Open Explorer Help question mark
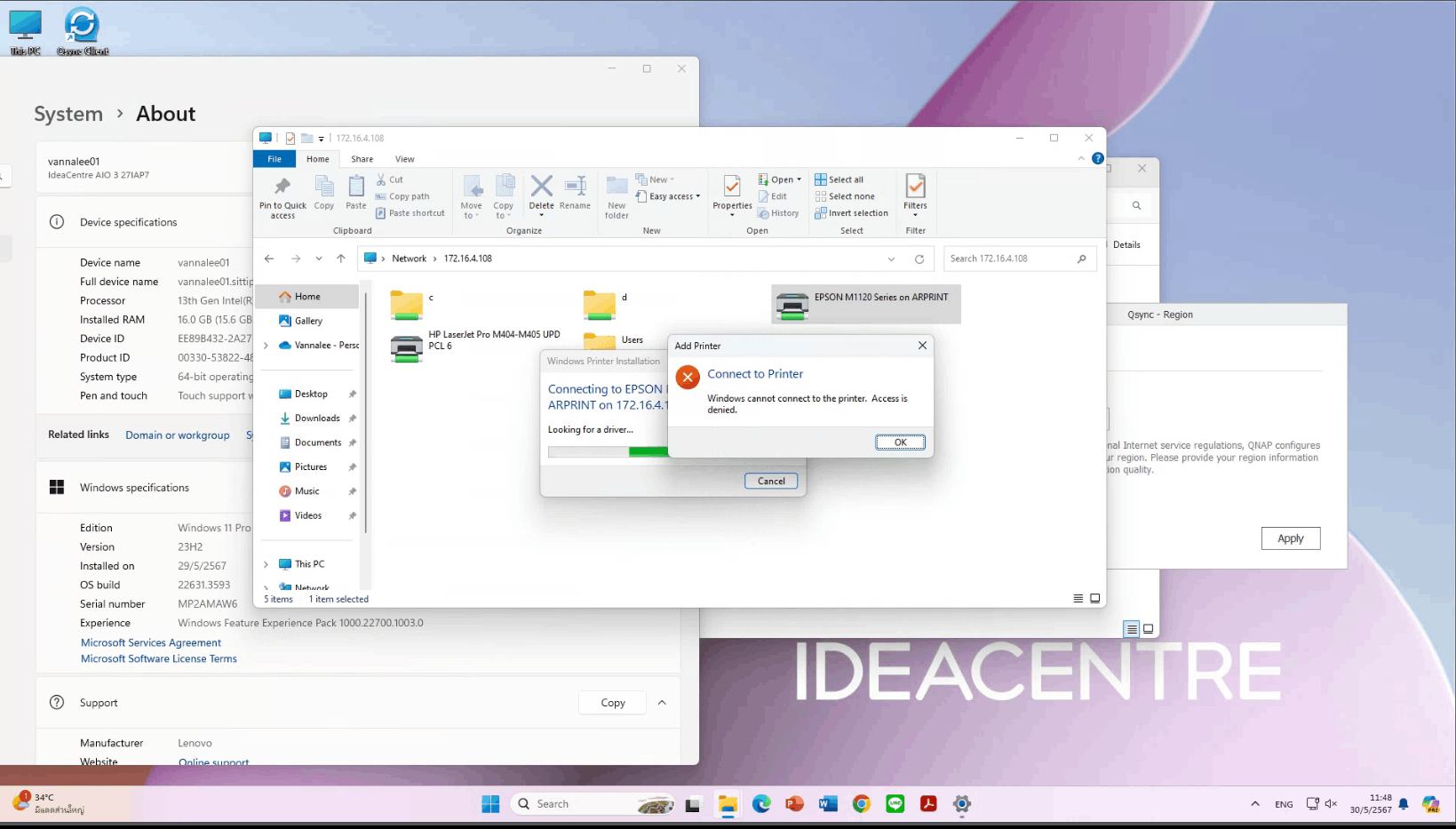The height and width of the screenshot is (829, 1456). [1098, 158]
